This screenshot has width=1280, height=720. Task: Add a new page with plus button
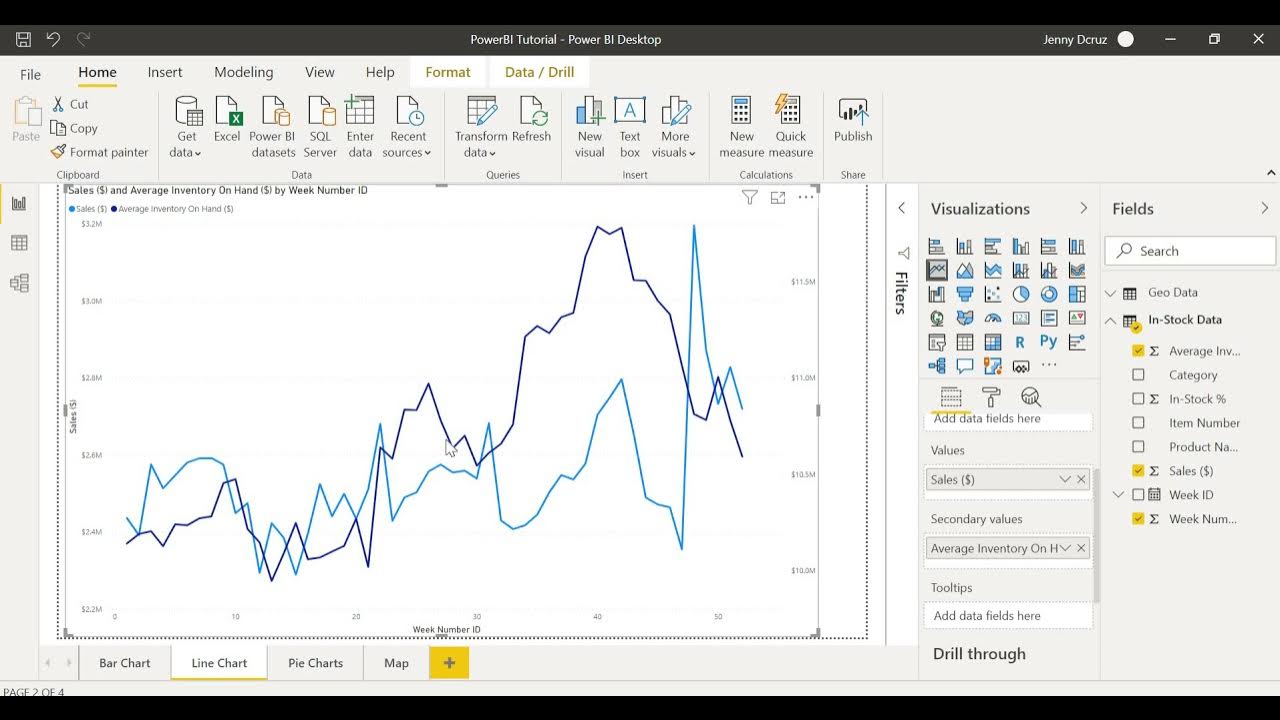449,663
